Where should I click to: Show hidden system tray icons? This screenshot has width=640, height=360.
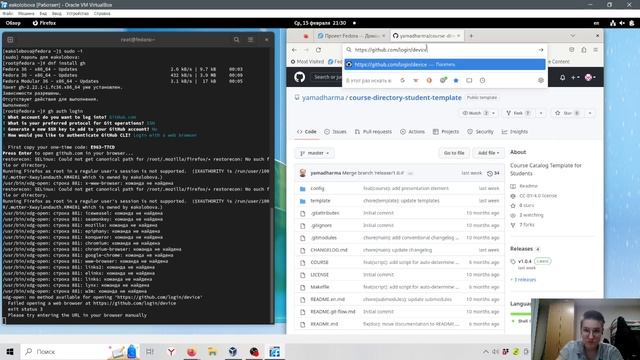point(485,351)
